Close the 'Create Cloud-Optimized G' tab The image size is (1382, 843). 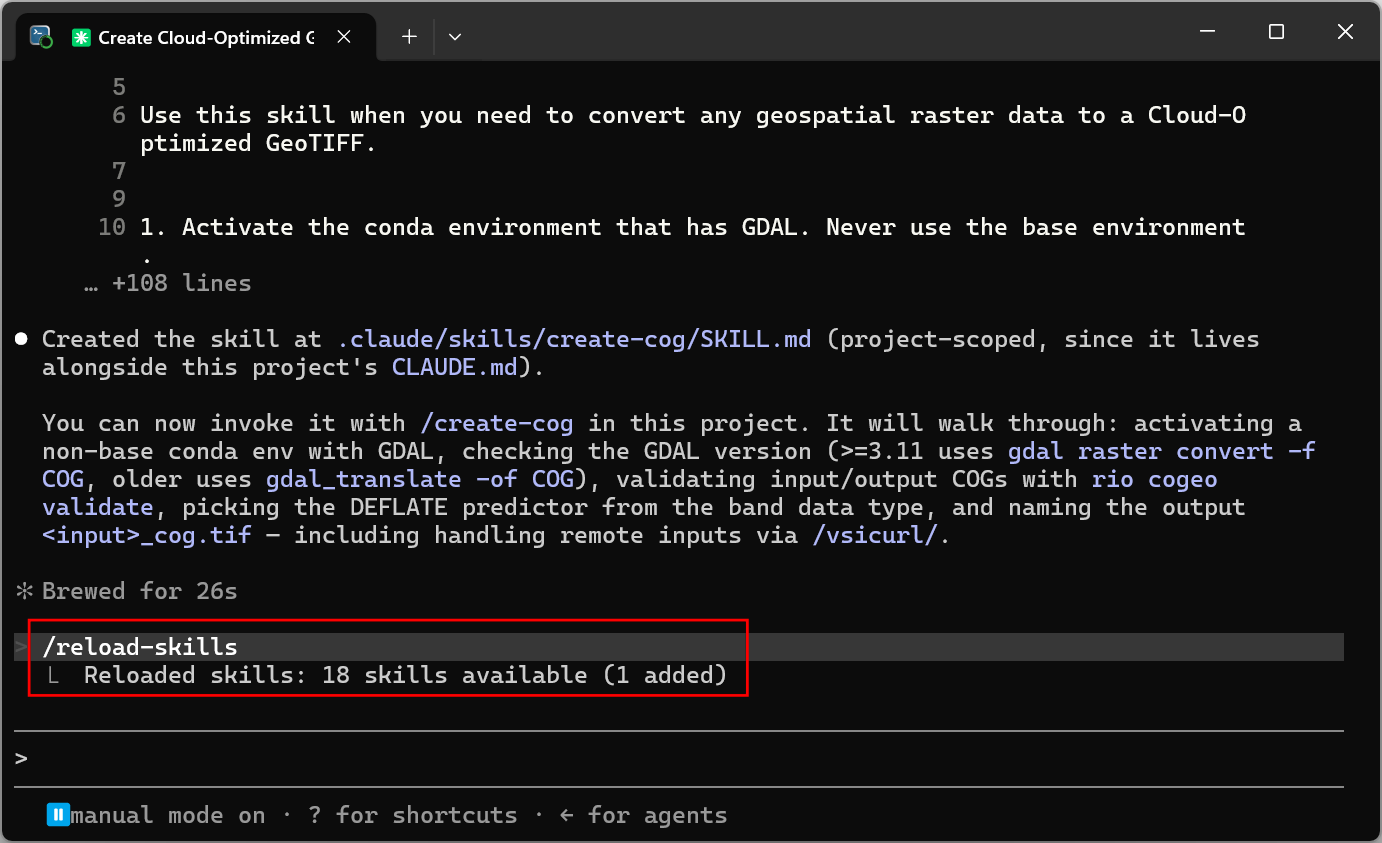(343, 37)
